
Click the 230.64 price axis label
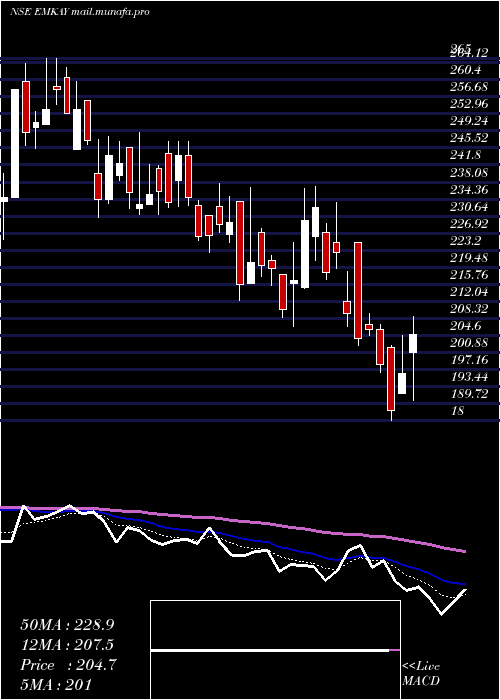point(469,207)
